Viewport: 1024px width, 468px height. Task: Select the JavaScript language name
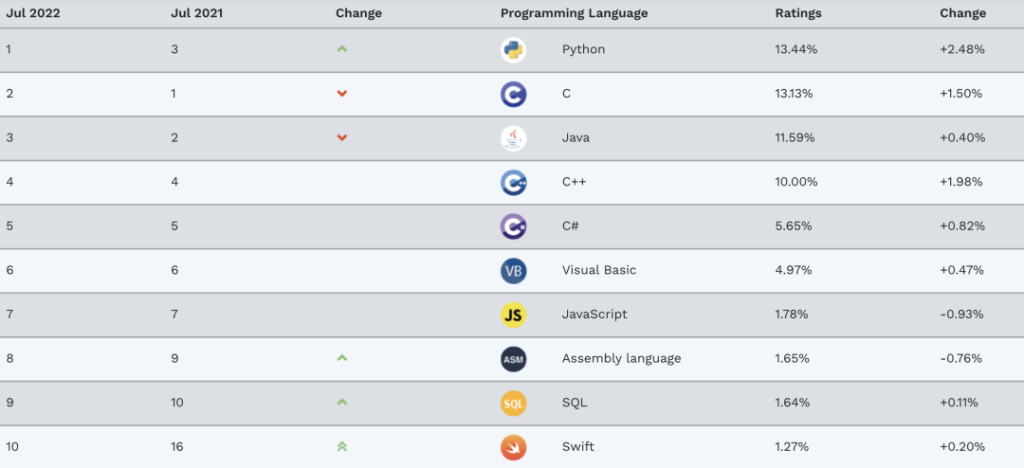[594, 314]
